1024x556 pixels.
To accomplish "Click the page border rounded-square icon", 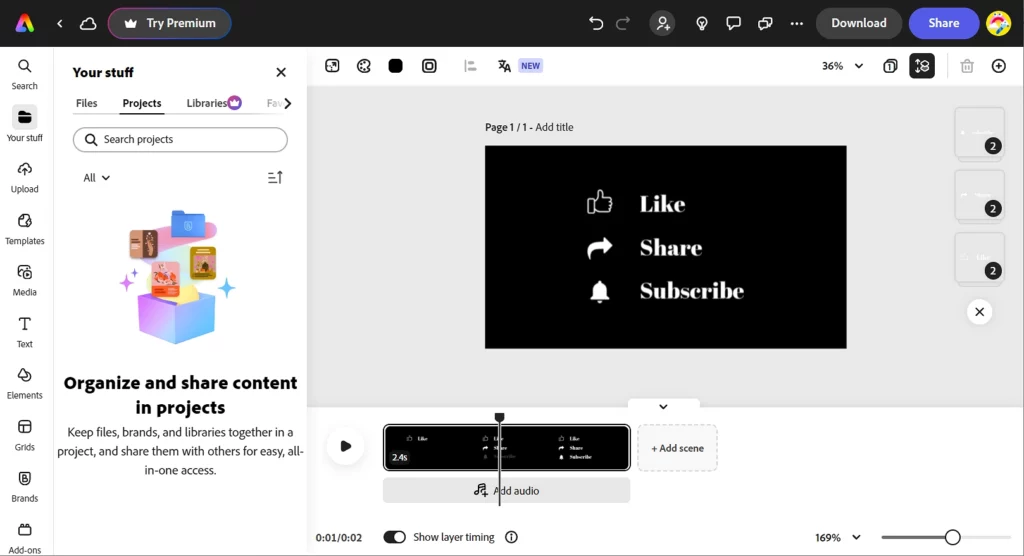I will click(429, 66).
